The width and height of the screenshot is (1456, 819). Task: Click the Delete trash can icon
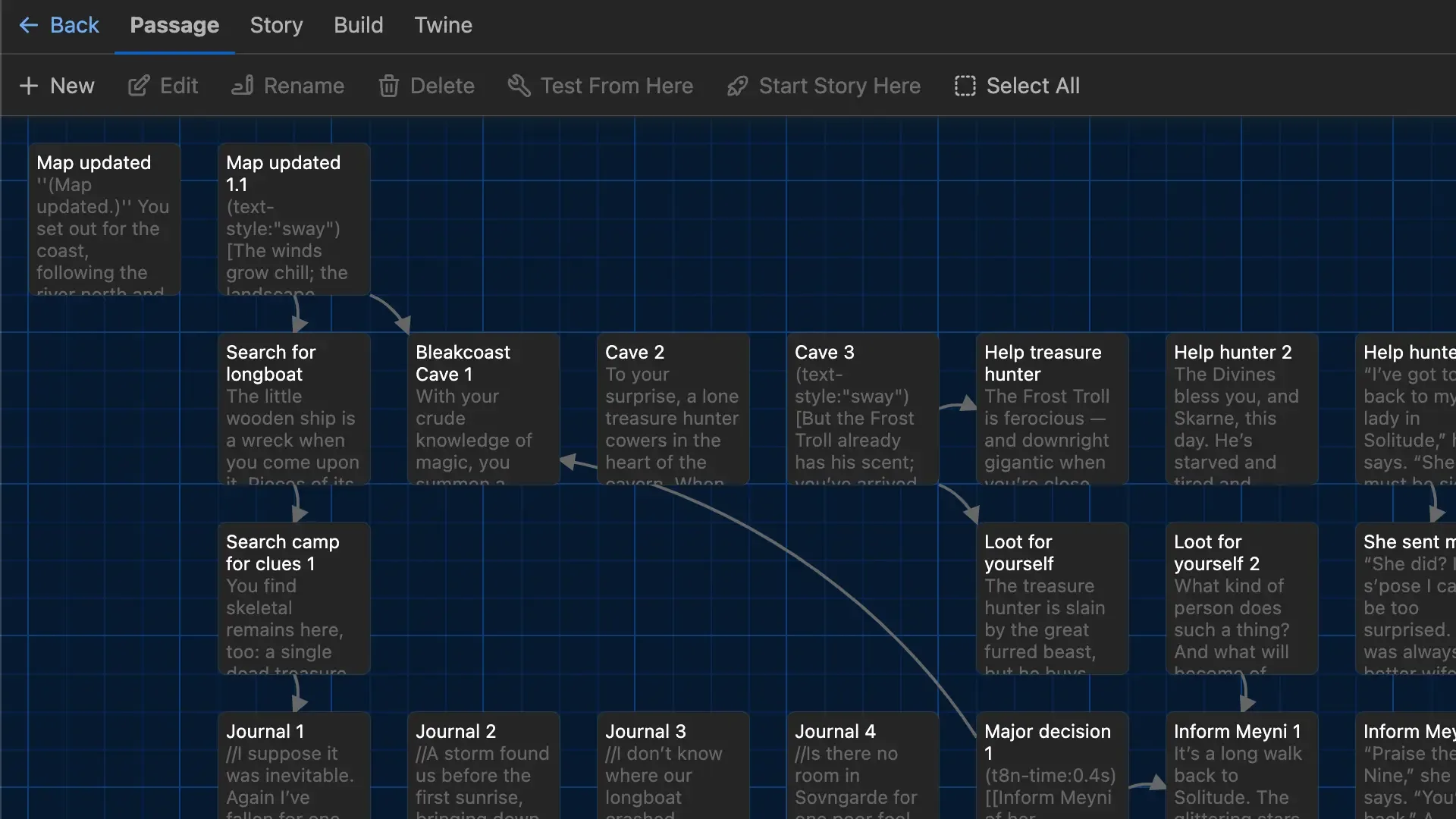[388, 86]
